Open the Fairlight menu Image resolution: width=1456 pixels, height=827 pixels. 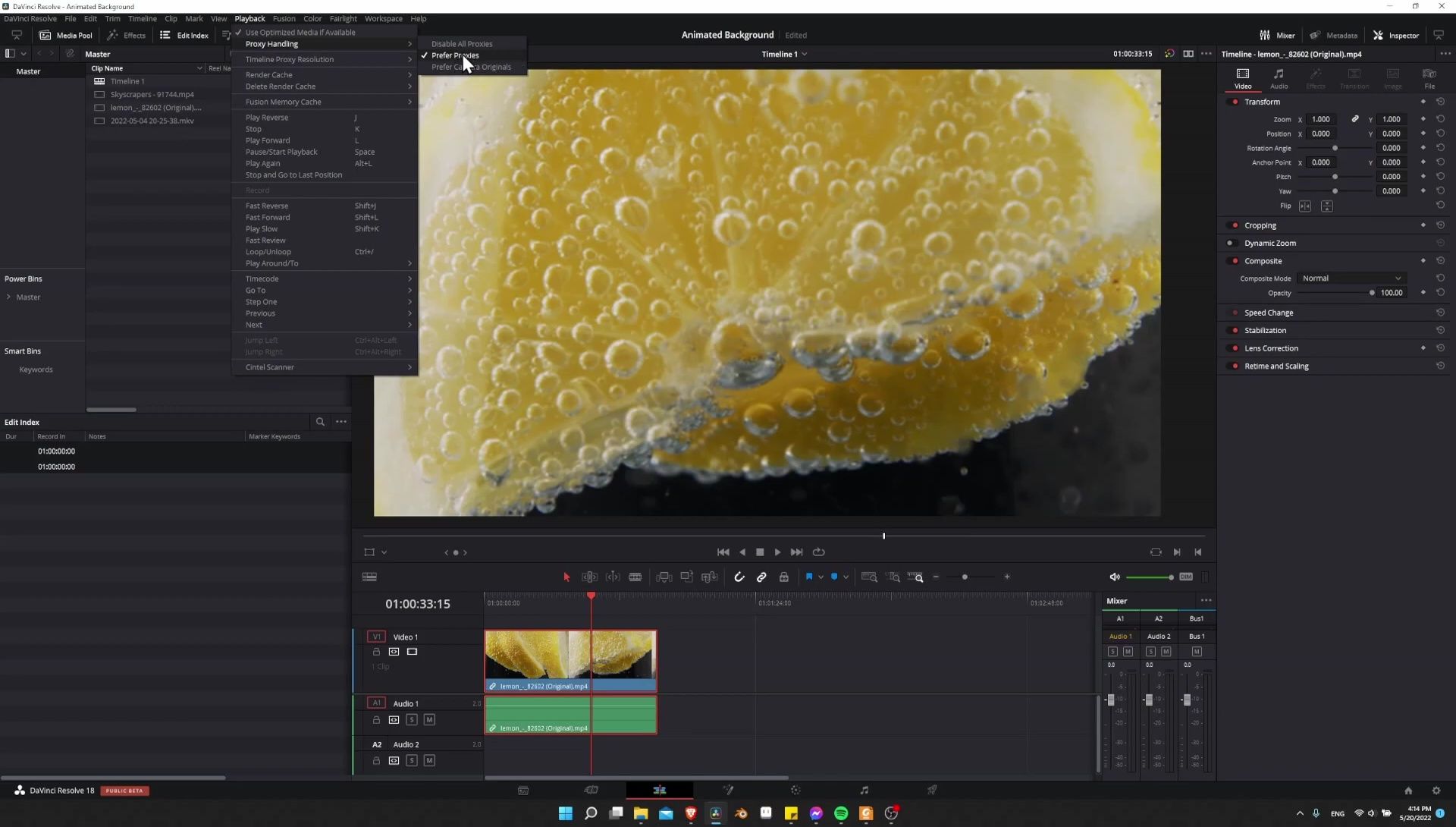tap(343, 18)
